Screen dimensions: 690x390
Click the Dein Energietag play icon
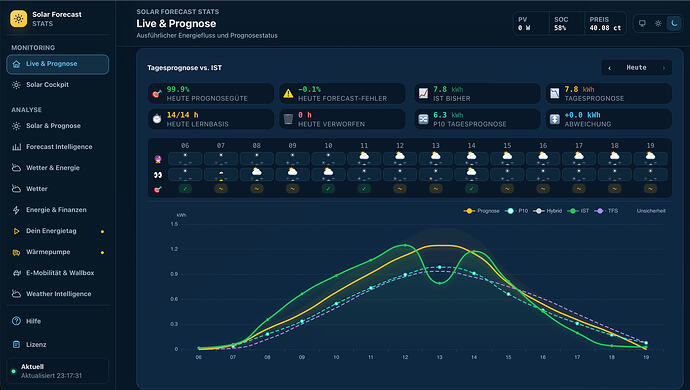16,231
